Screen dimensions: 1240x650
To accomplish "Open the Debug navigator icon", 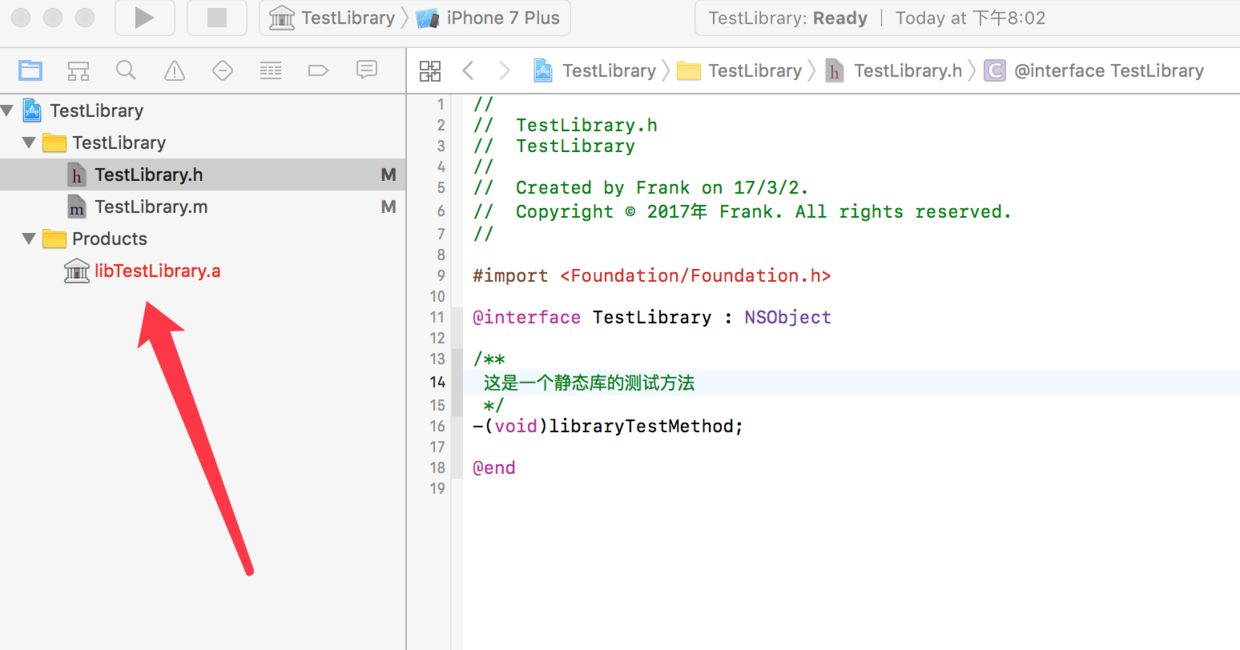I will 270,70.
